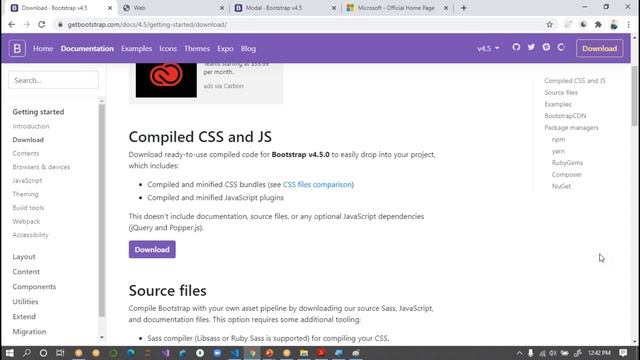The width and height of the screenshot is (640, 360).
Task: Collapse the Getting started sidebar section
Action: pyautogui.click(x=38, y=111)
